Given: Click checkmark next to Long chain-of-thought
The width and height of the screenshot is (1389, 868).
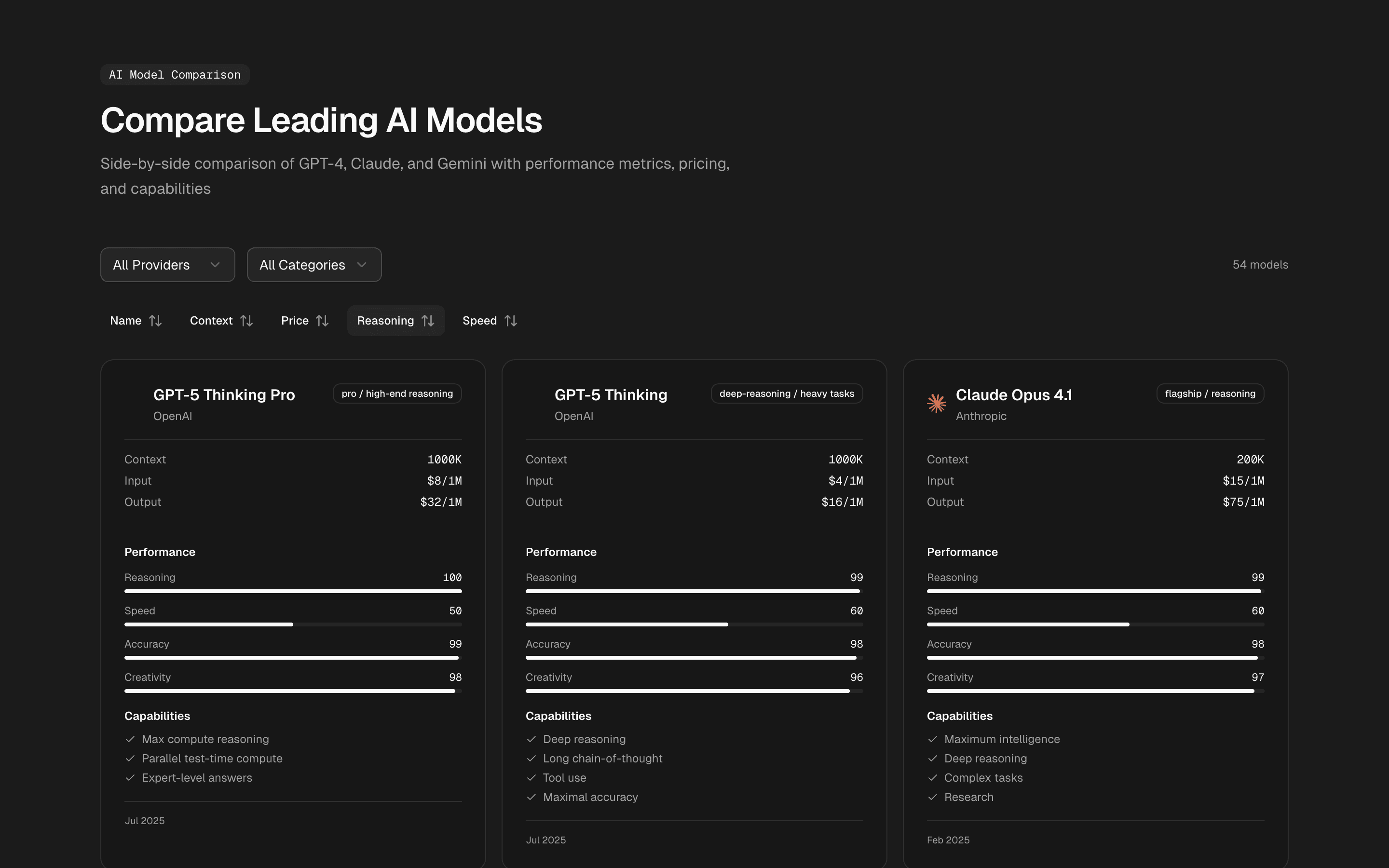Looking at the screenshot, I should 531,759.
